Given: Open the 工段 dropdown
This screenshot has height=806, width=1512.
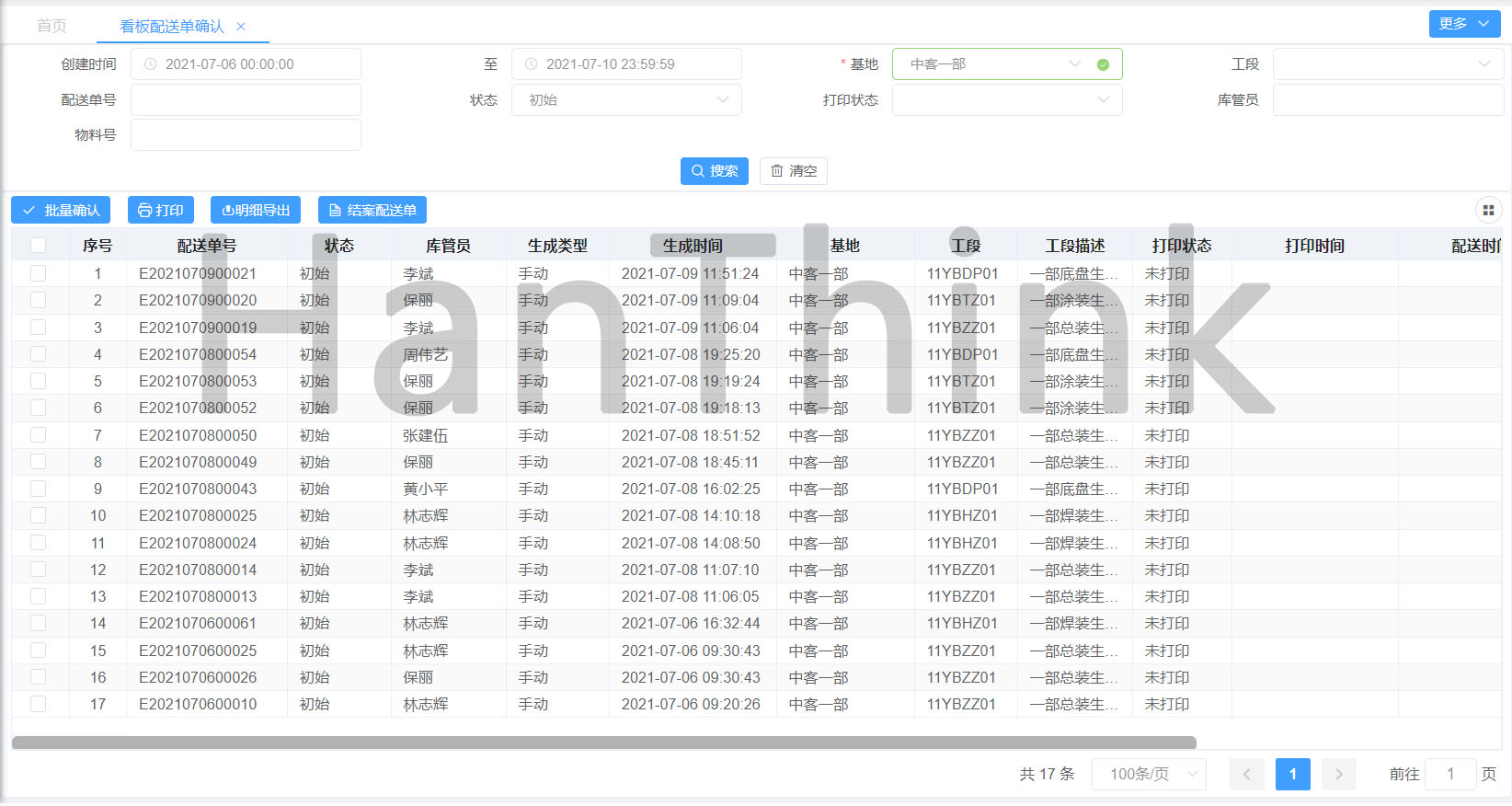Looking at the screenshot, I should tap(1388, 64).
